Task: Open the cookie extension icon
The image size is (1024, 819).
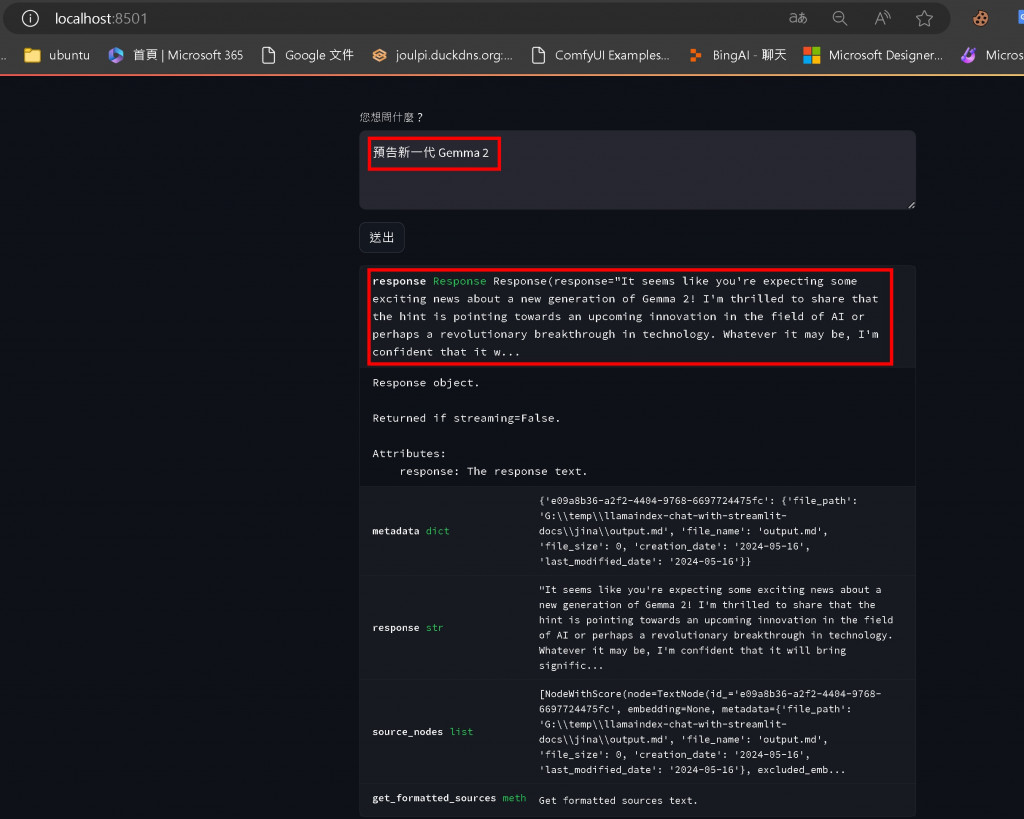Action: point(980,18)
